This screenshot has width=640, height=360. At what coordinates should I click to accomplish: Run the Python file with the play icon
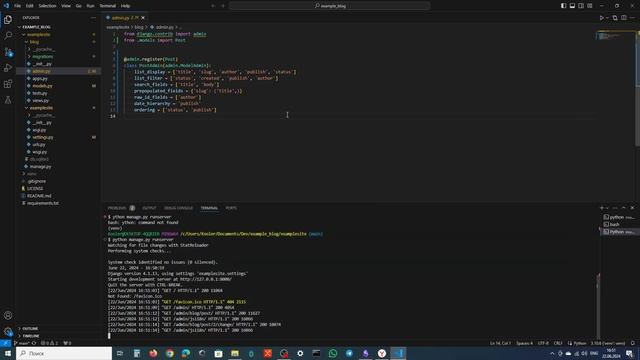tap(601, 18)
